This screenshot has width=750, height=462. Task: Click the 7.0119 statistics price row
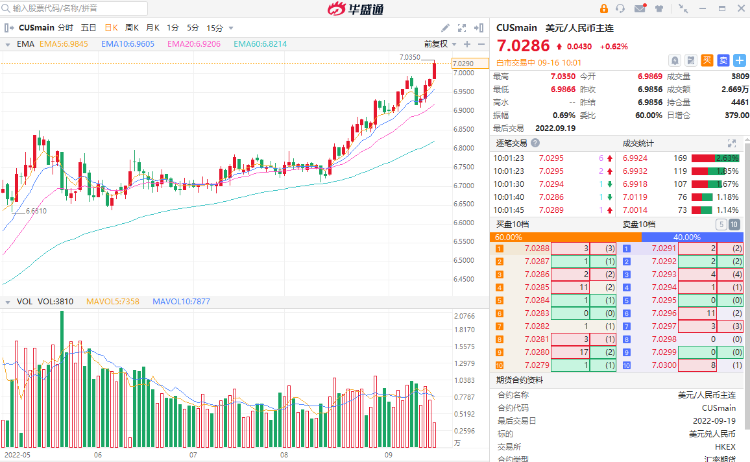point(681,197)
